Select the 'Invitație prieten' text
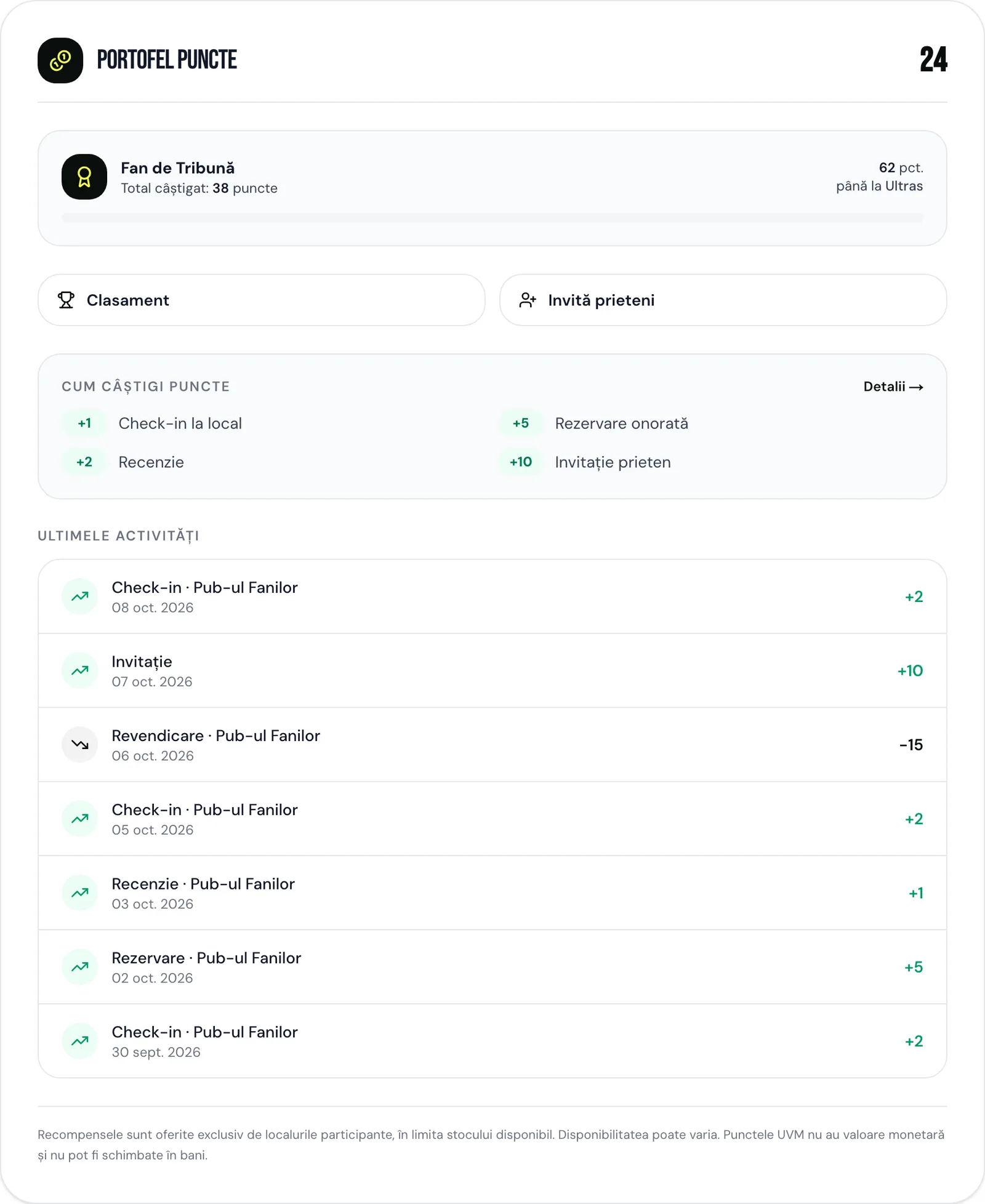985x1204 pixels. (613, 462)
